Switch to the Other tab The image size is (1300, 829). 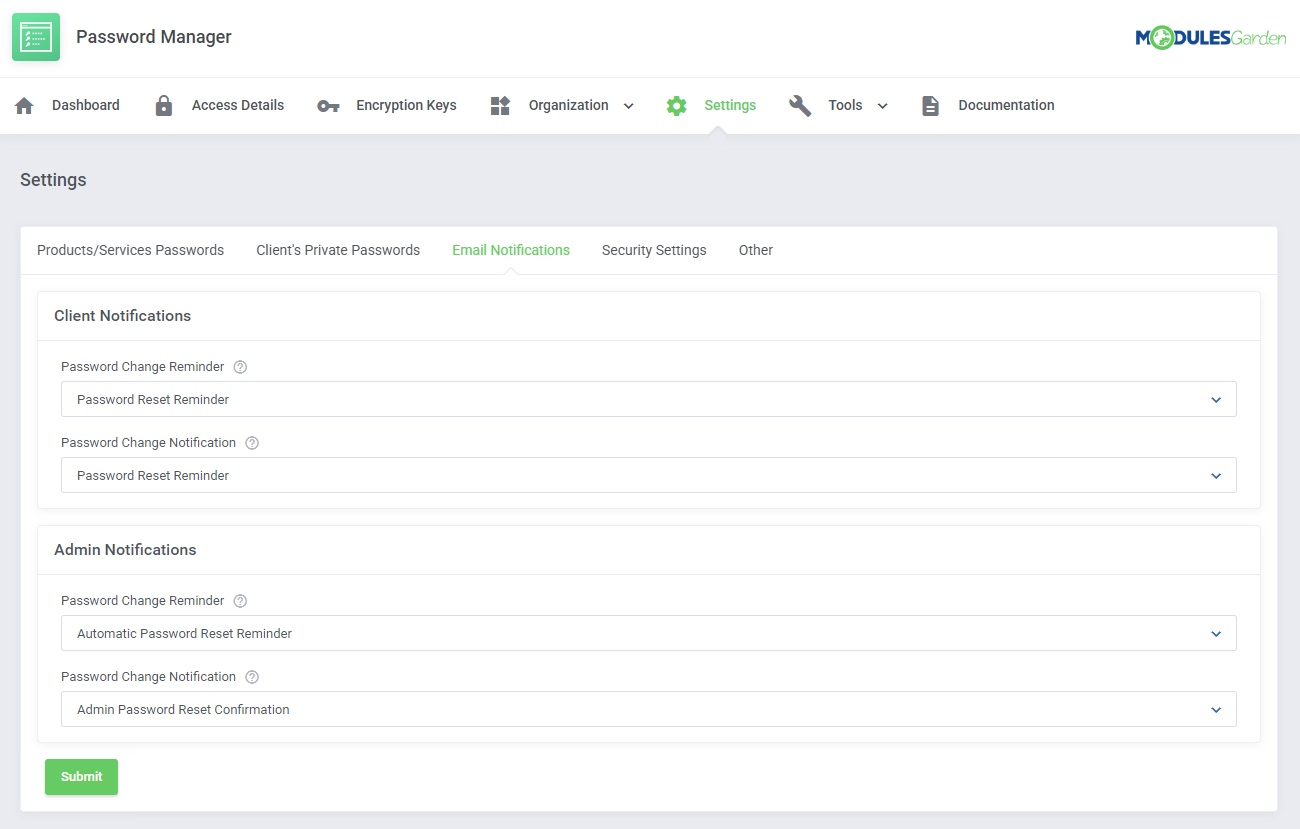point(756,250)
